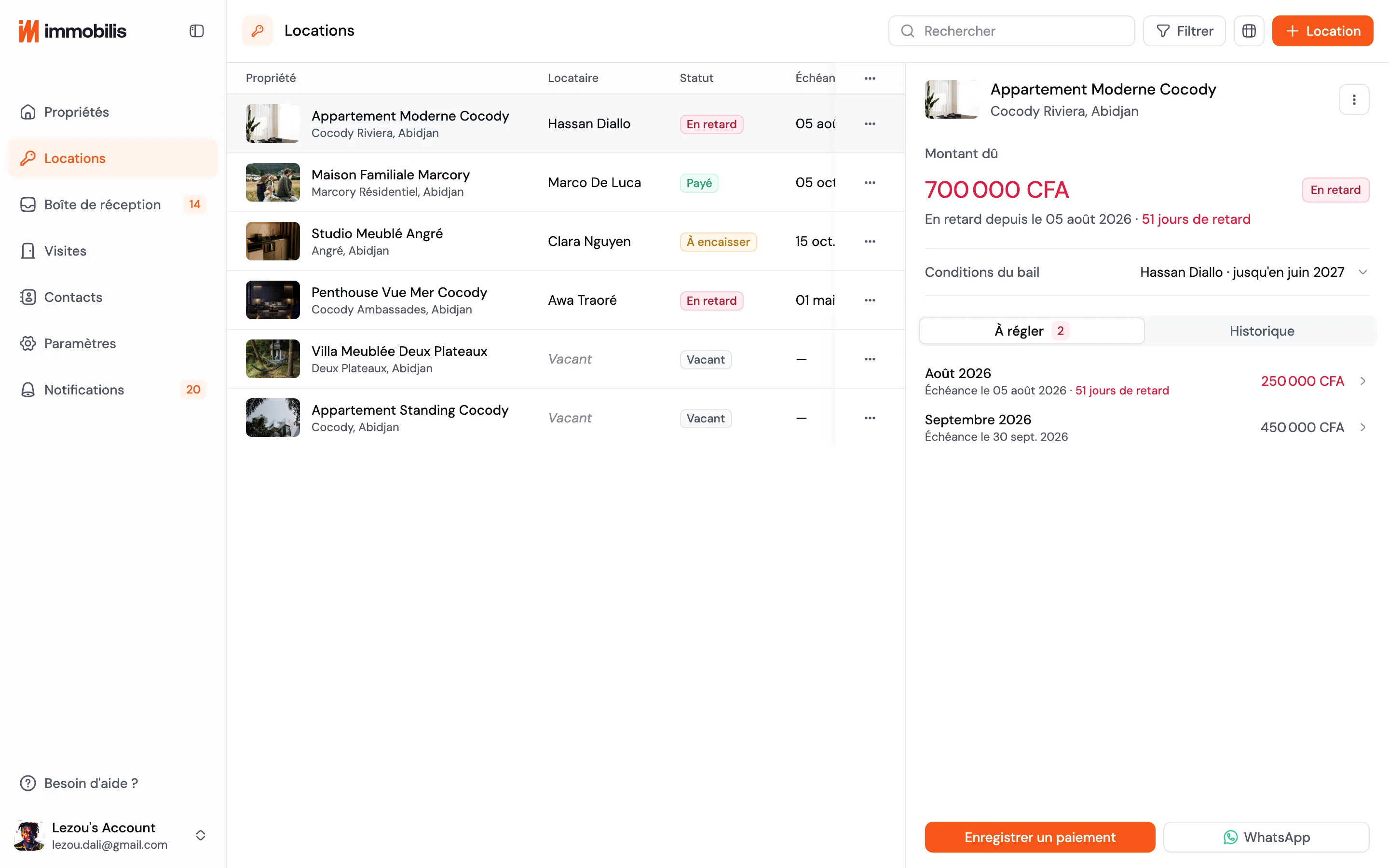This screenshot has height=868, width=1389.
Task: Open the account switcher chevrons
Action: [200, 835]
